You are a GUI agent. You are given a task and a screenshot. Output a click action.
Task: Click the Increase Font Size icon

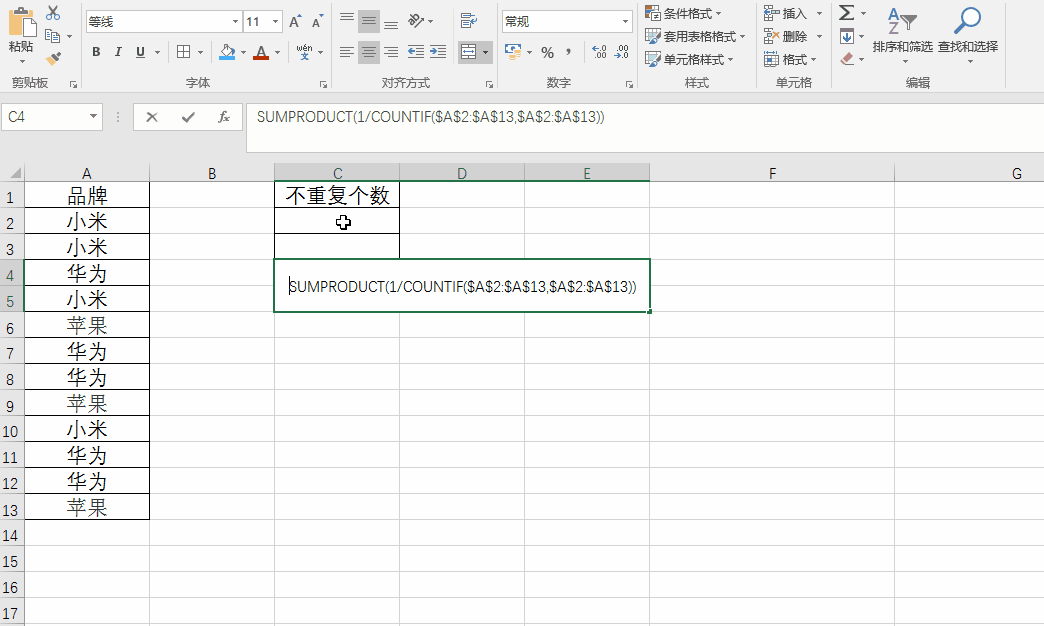pos(295,21)
